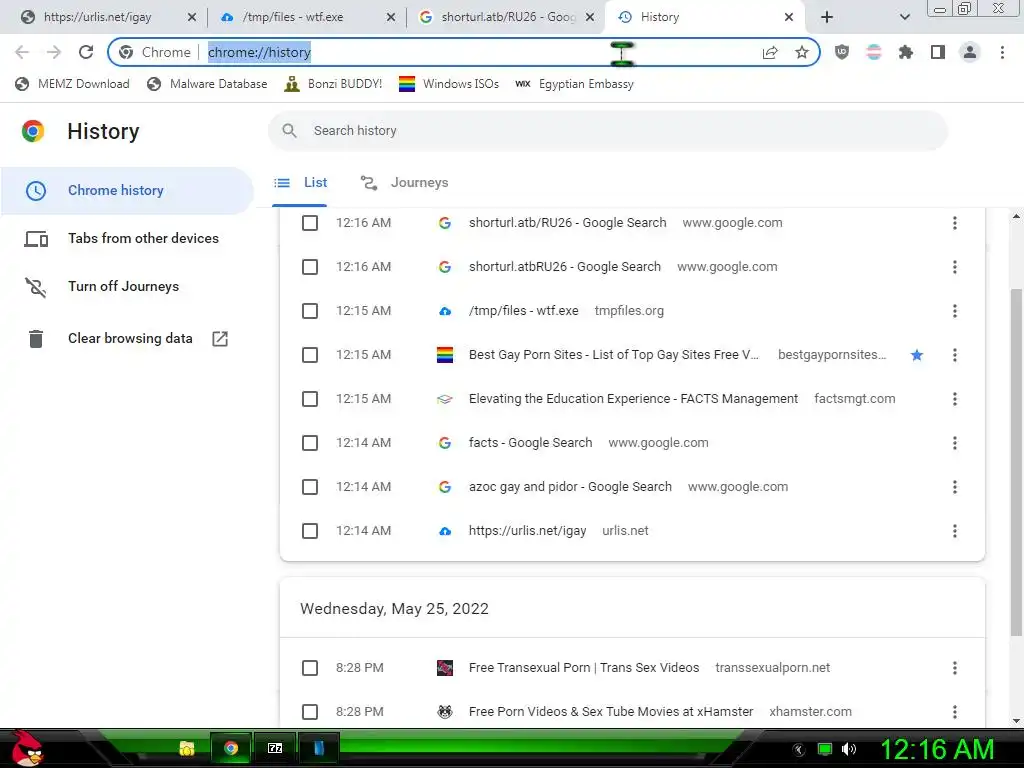Check the transsexualporn.net entry checkbox
This screenshot has width=1024, height=768.
[x=310, y=668]
